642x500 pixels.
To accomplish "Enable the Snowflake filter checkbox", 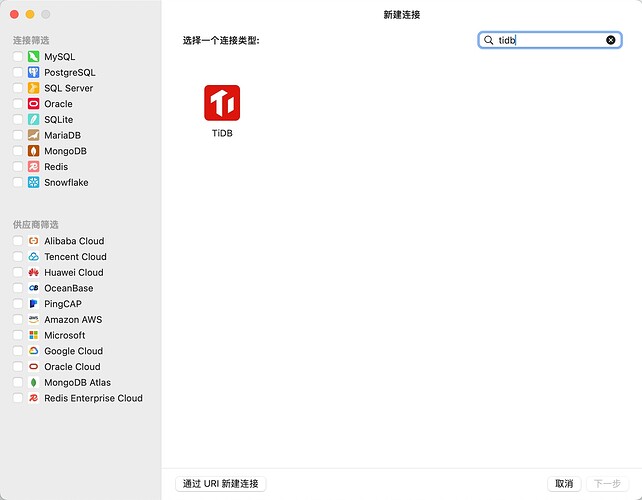I will 18,182.
